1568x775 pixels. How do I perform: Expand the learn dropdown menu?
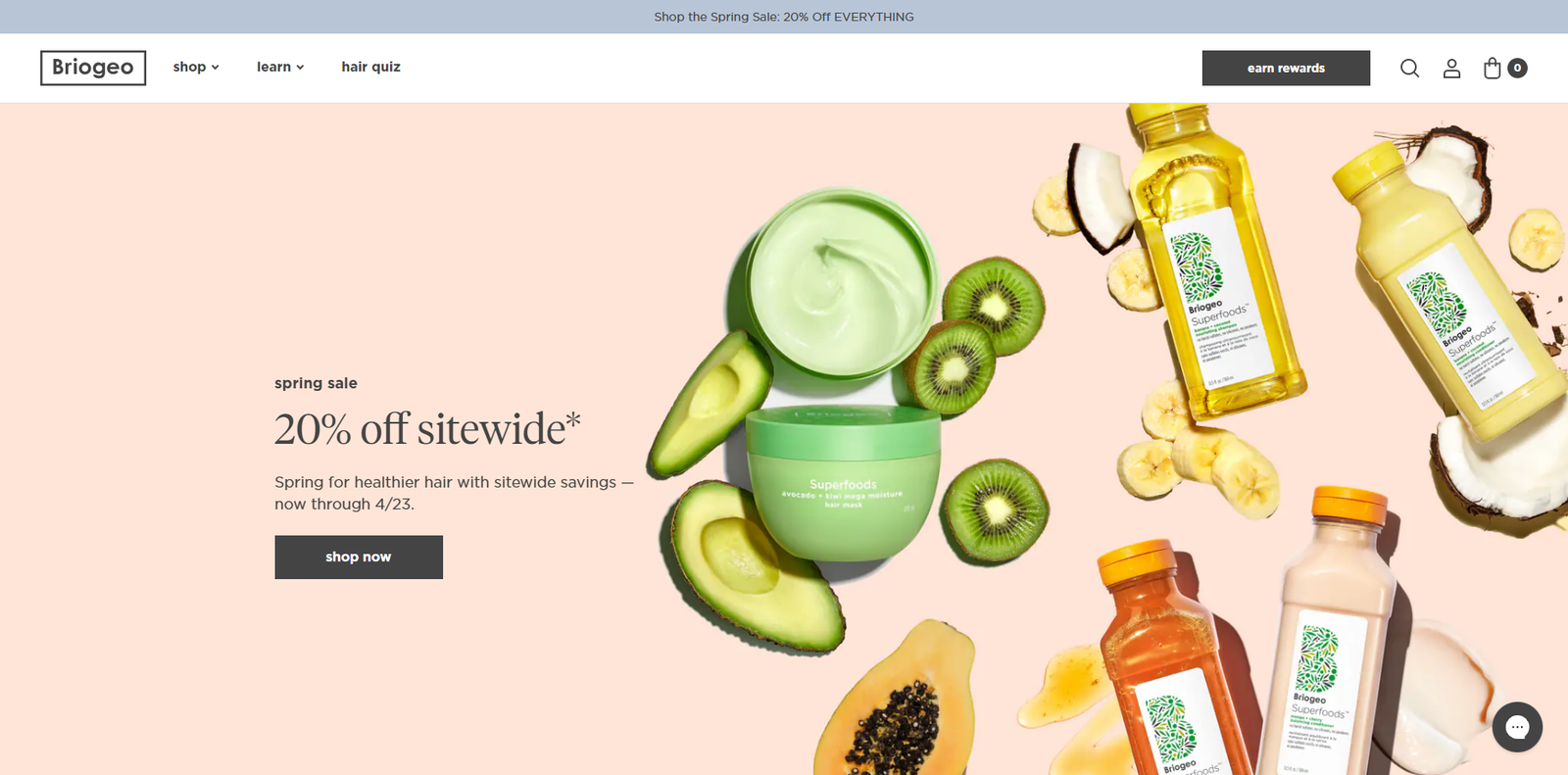(280, 67)
